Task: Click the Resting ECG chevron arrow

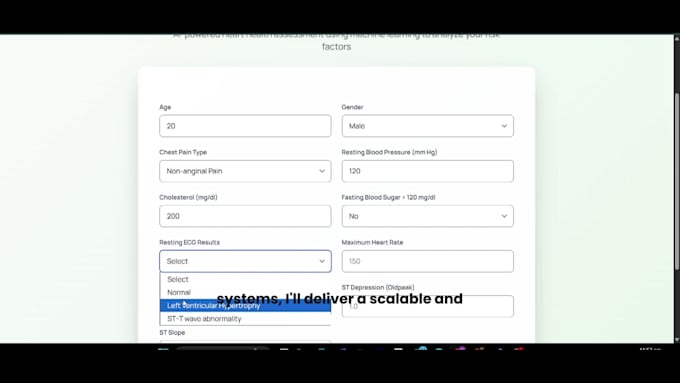Action: pos(322,261)
